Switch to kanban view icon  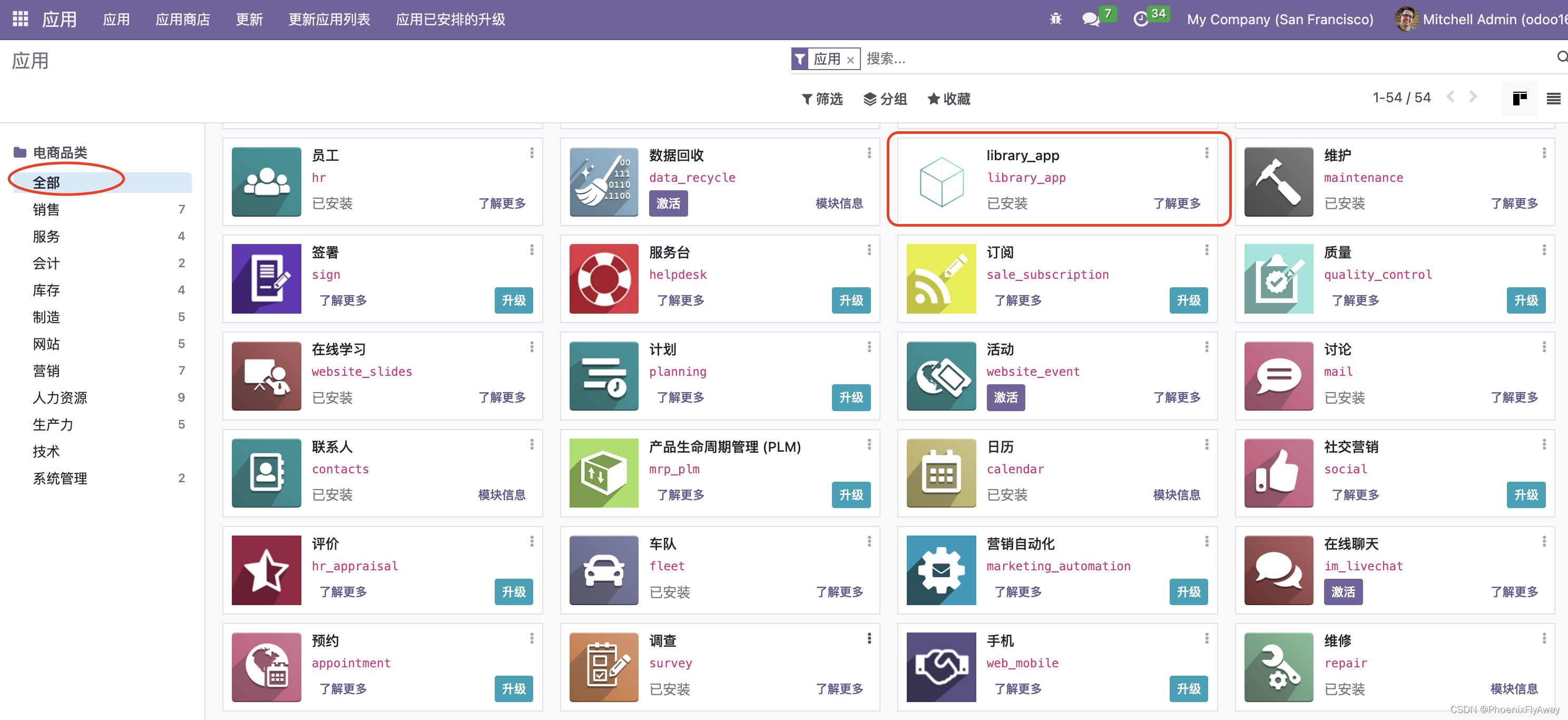(x=1520, y=98)
